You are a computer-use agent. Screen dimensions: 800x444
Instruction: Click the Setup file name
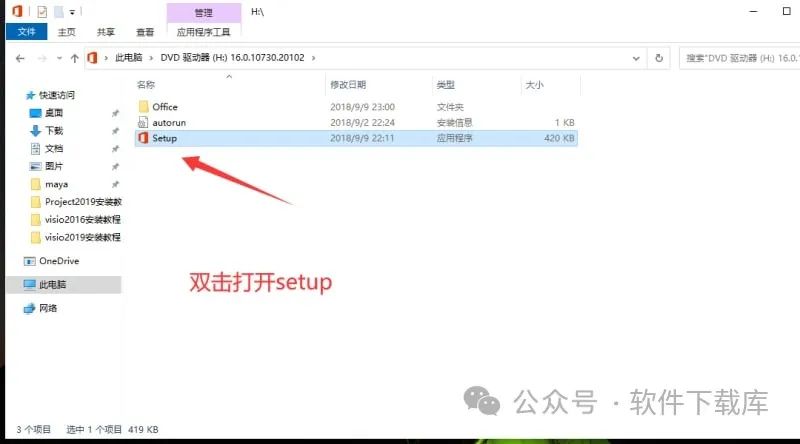click(x=164, y=138)
